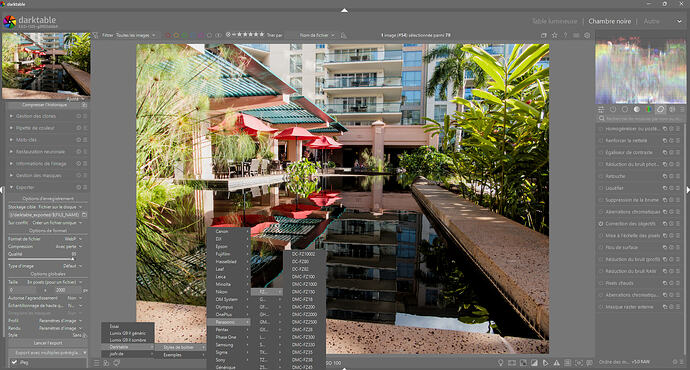Open the styles quick access icon

[106, 363]
